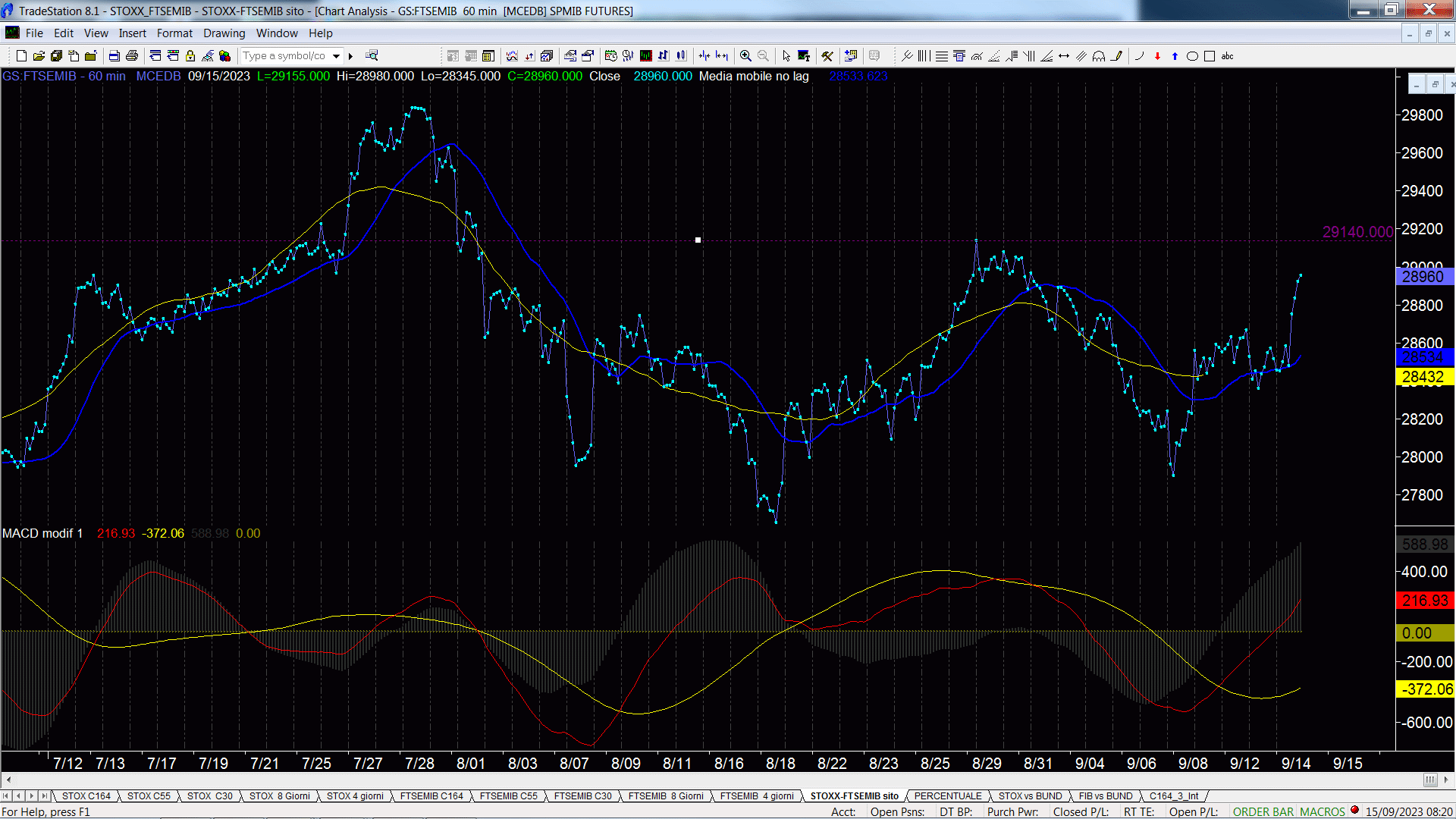Click the red recording dot in status bar
The height and width of the screenshot is (819, 1456).
point(1354,811)
